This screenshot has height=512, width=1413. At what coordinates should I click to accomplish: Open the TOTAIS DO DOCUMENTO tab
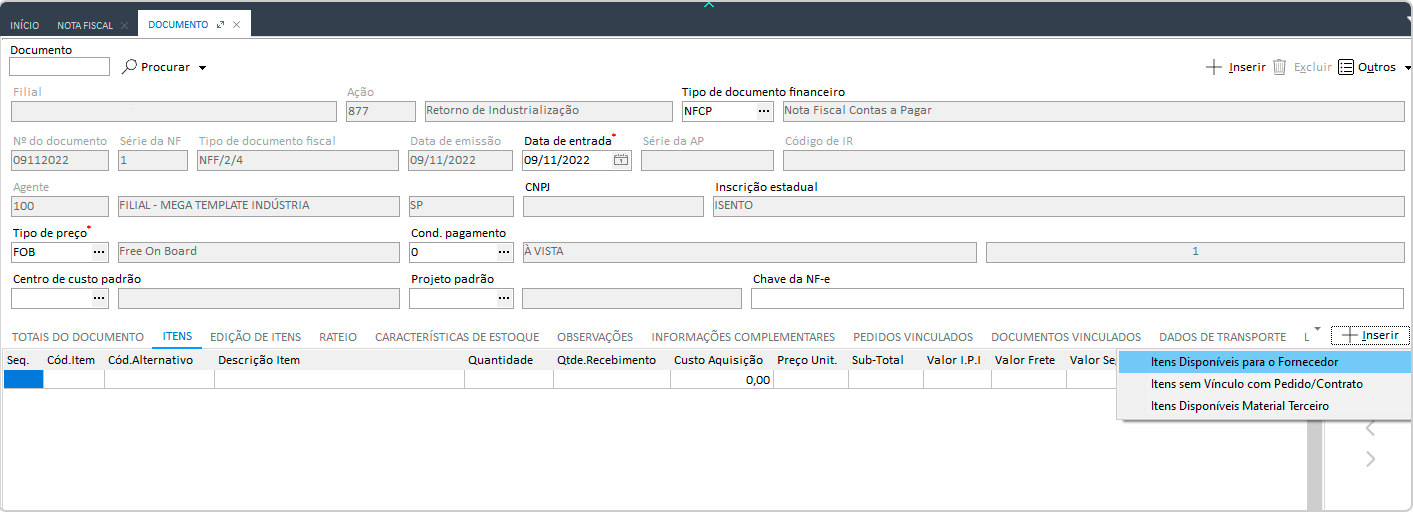coord(77,337)
